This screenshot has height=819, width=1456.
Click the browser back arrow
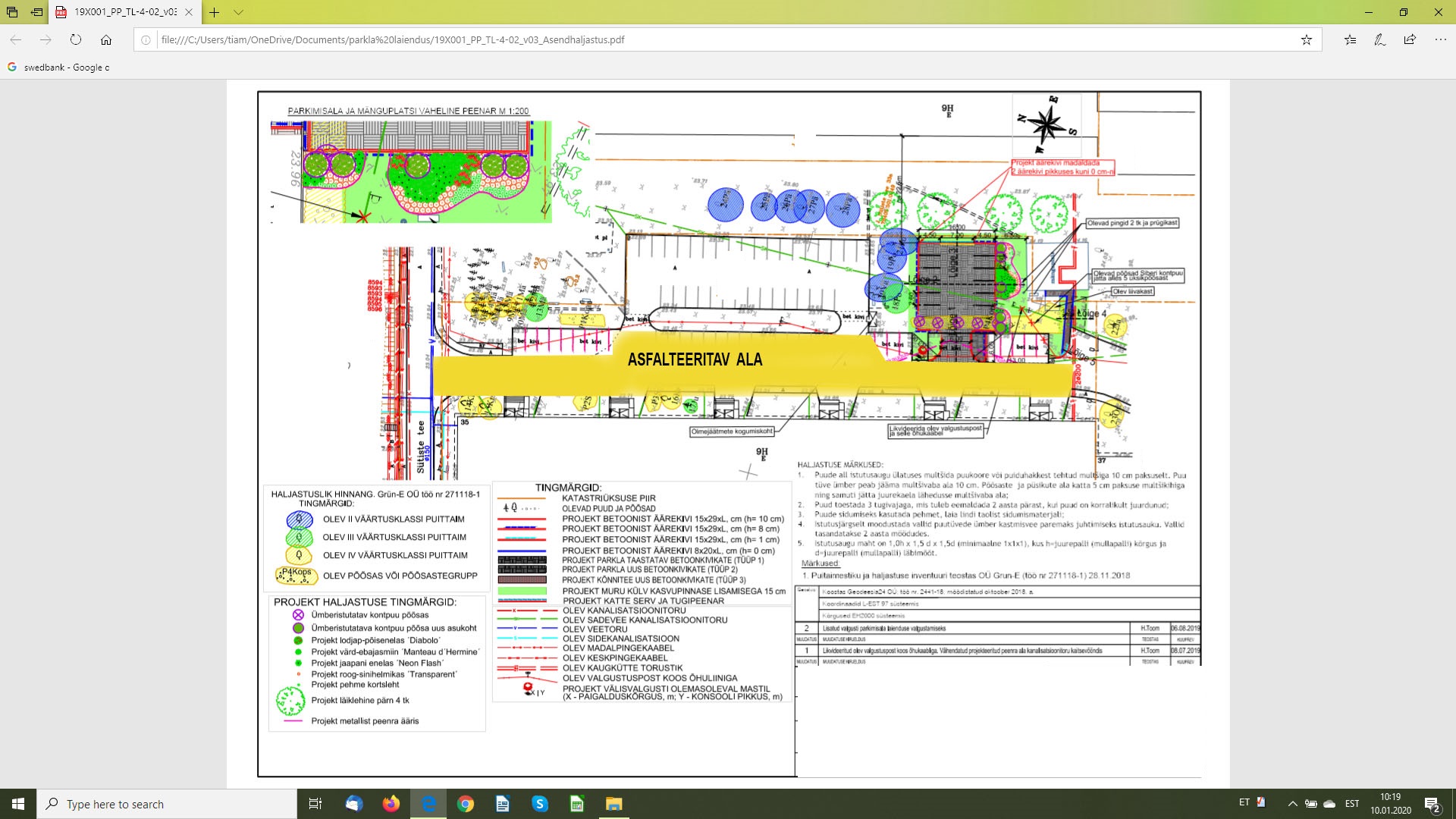pos(16,39)
